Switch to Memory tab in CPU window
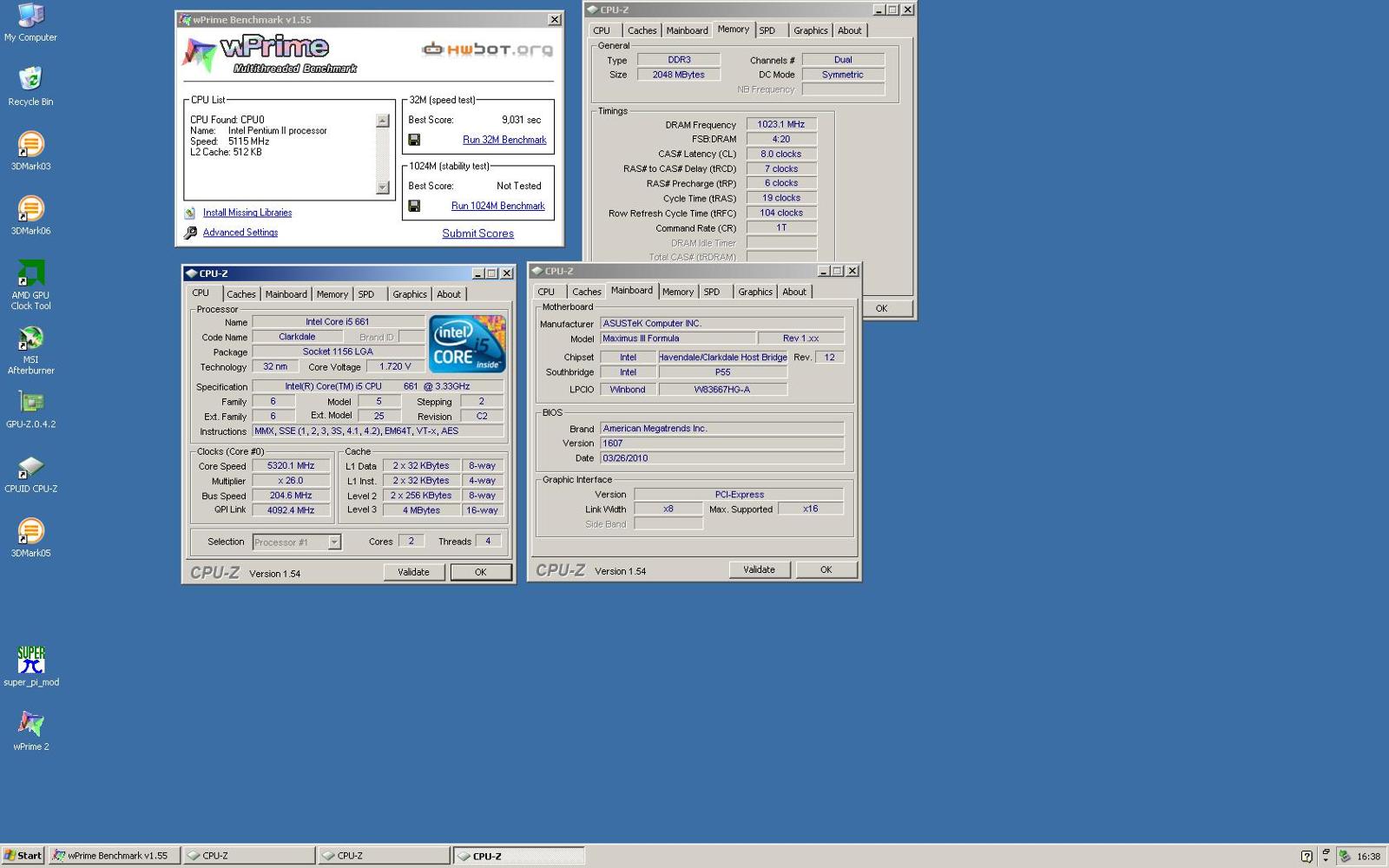The width and height of the screenshot is (1389, 868). [332, 294]
